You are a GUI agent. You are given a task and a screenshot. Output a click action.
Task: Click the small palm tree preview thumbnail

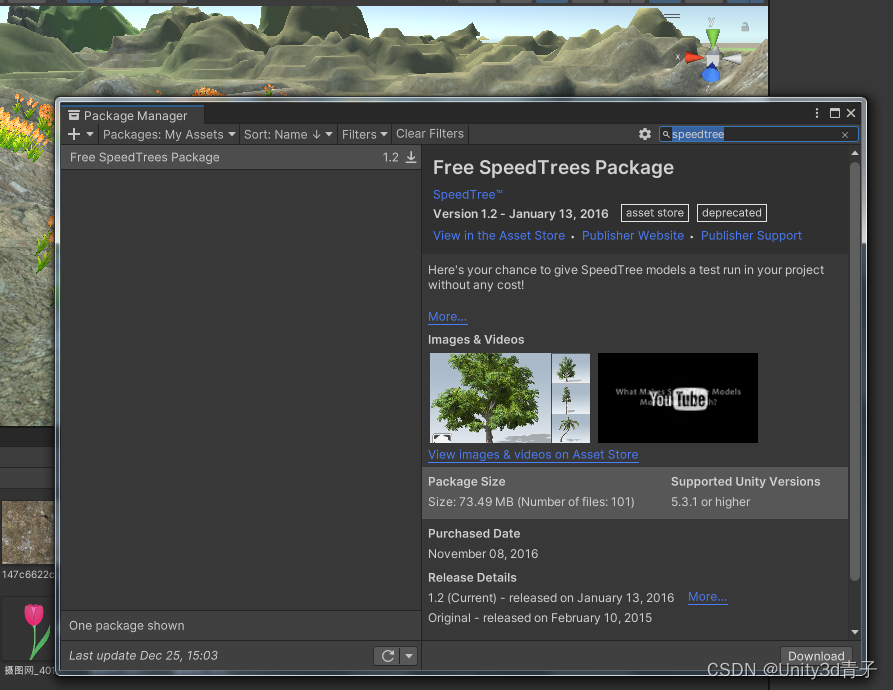tap(571, 429)
